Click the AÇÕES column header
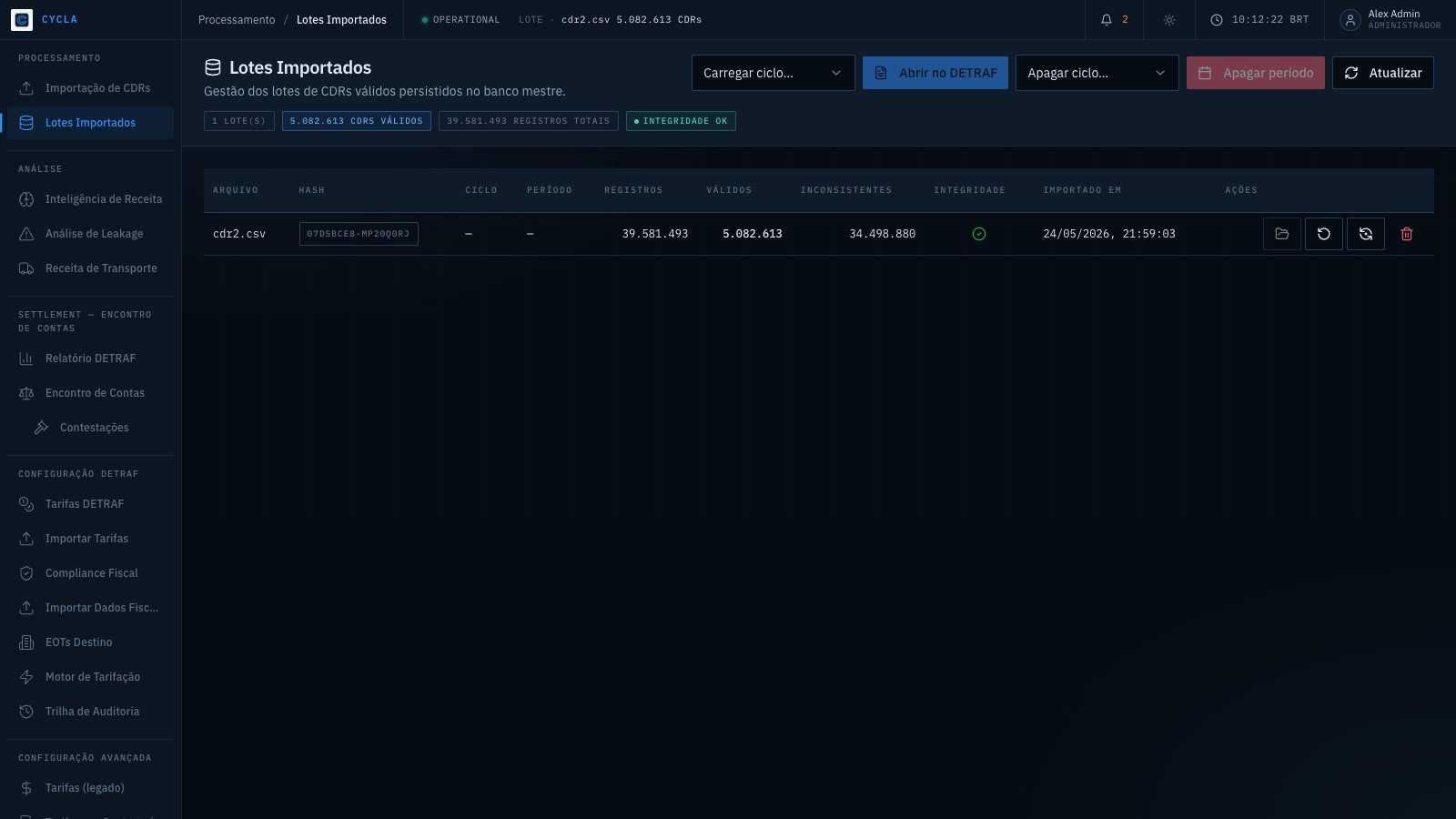 coord(1241,190)
